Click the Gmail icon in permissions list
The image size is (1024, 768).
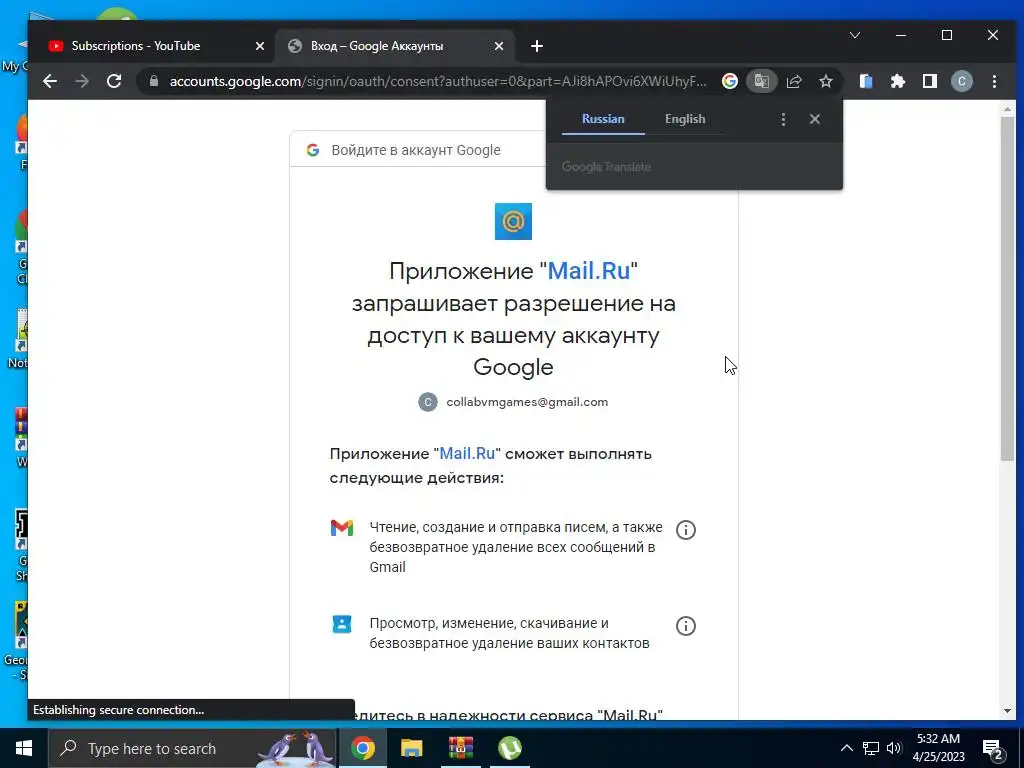pyautogui.click(x=342, y=528)
